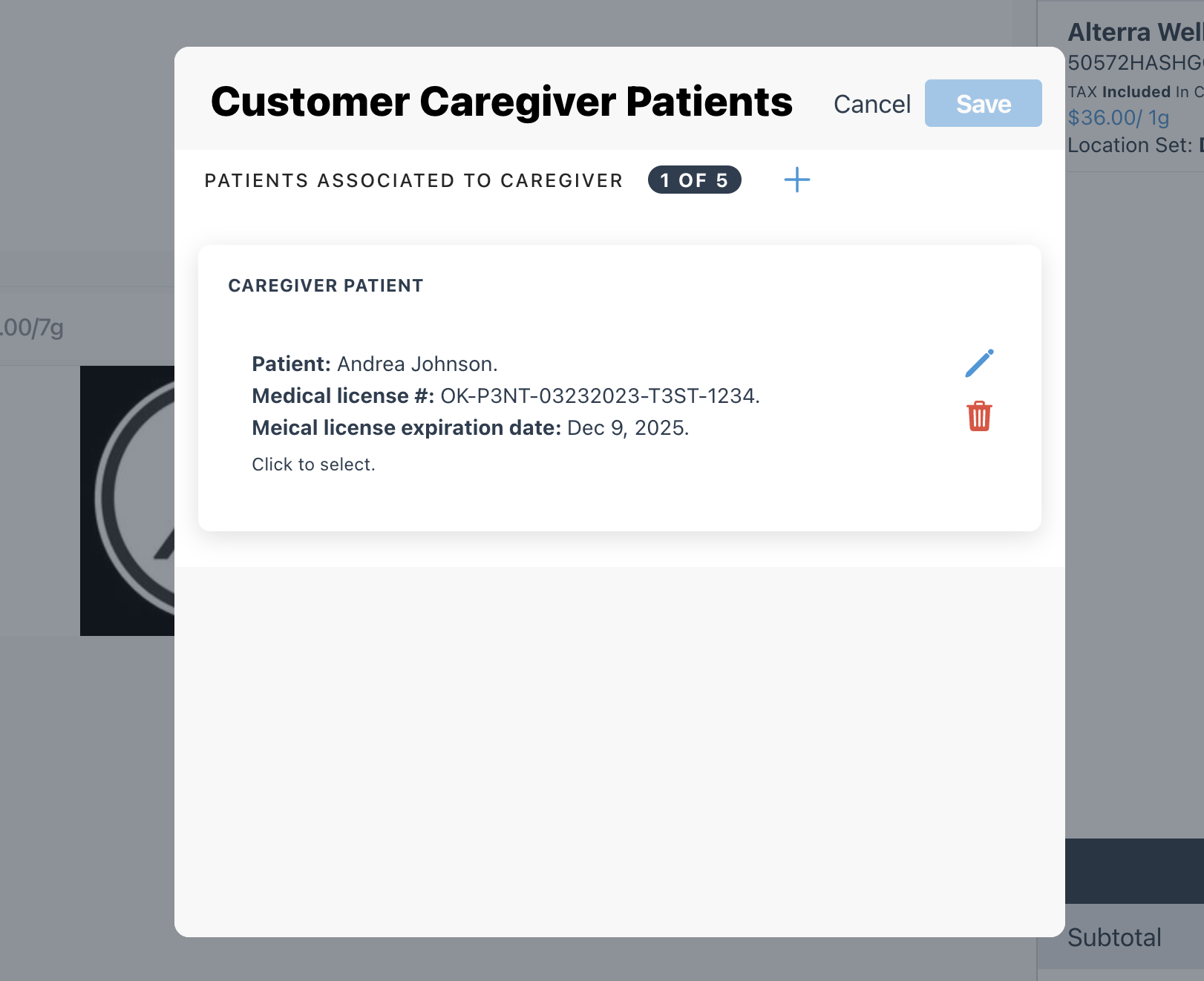Click the medical license number OK-P3NT-03232023-T3ST-1234

(599, 396)
